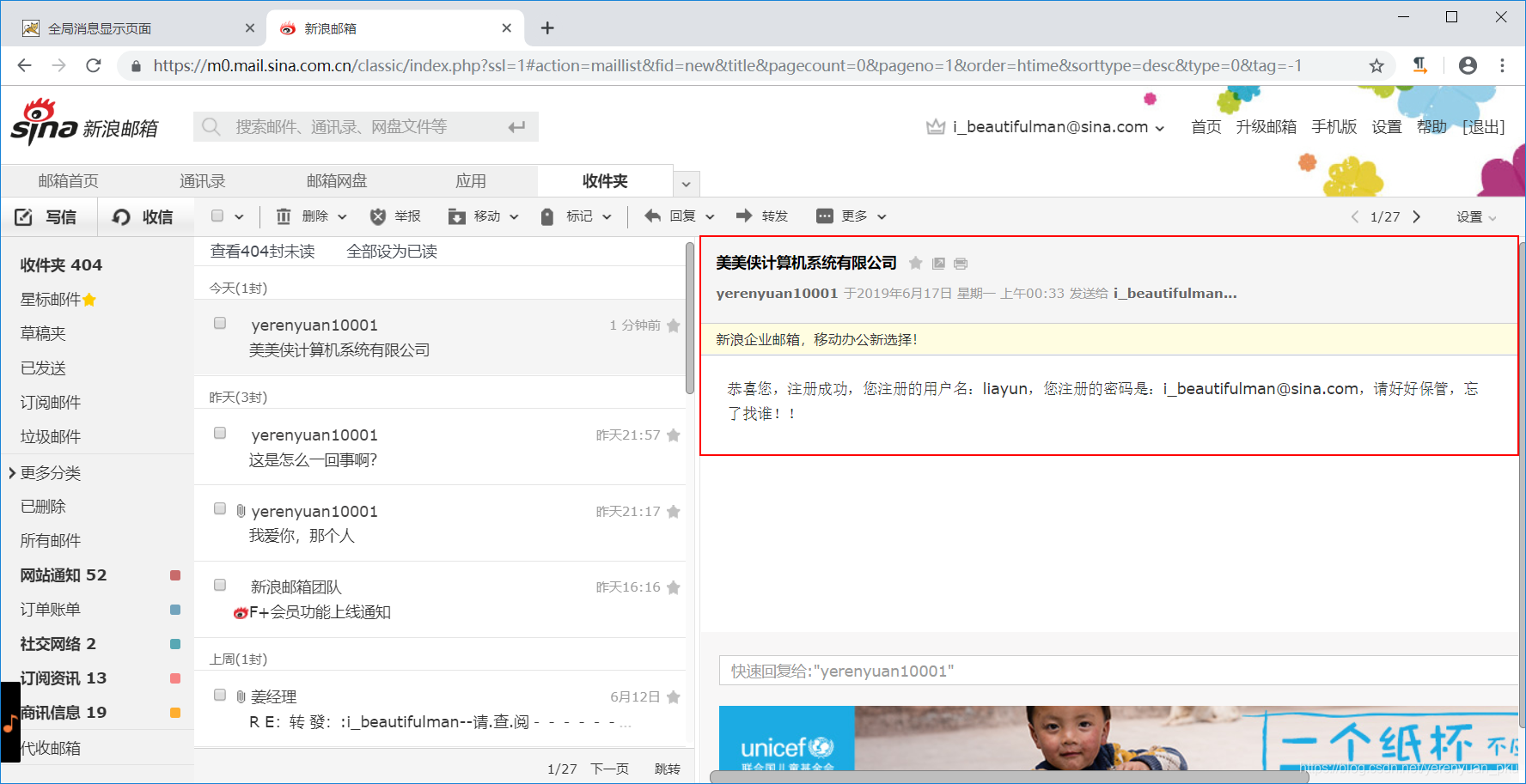This screenshot has height=784, width=1526.
Task: Check the 我爱你，那个人 mail checkbox
Action: click(220, 508)
